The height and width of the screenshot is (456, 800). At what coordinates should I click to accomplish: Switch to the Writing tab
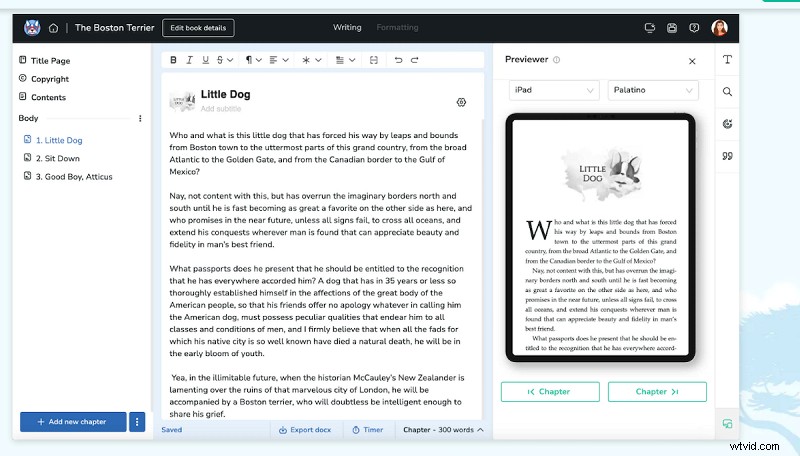(x=347, y=28)
